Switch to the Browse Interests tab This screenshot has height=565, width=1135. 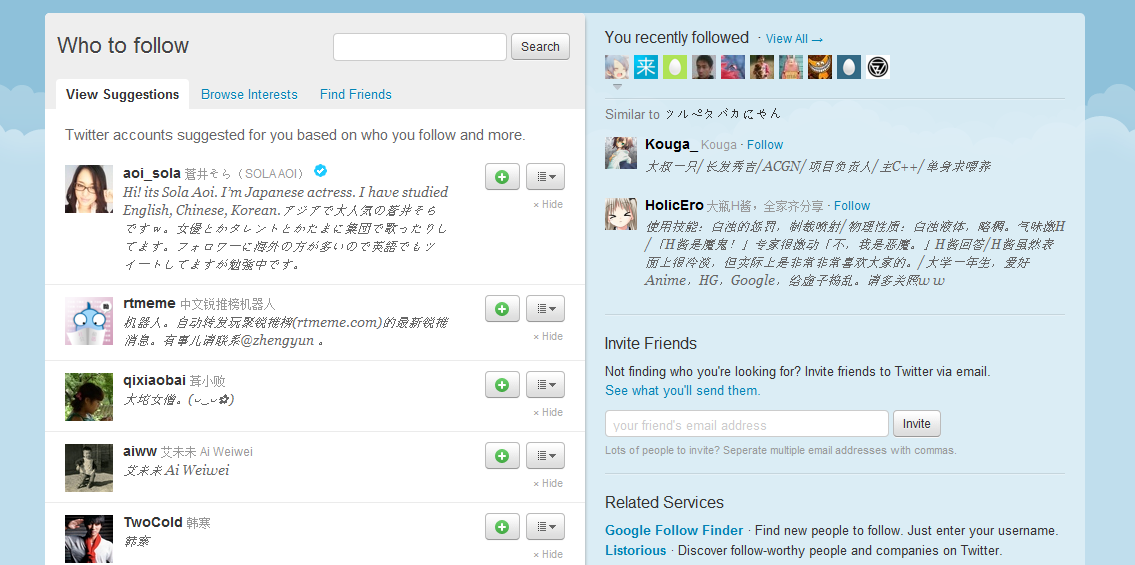point(249,94)
